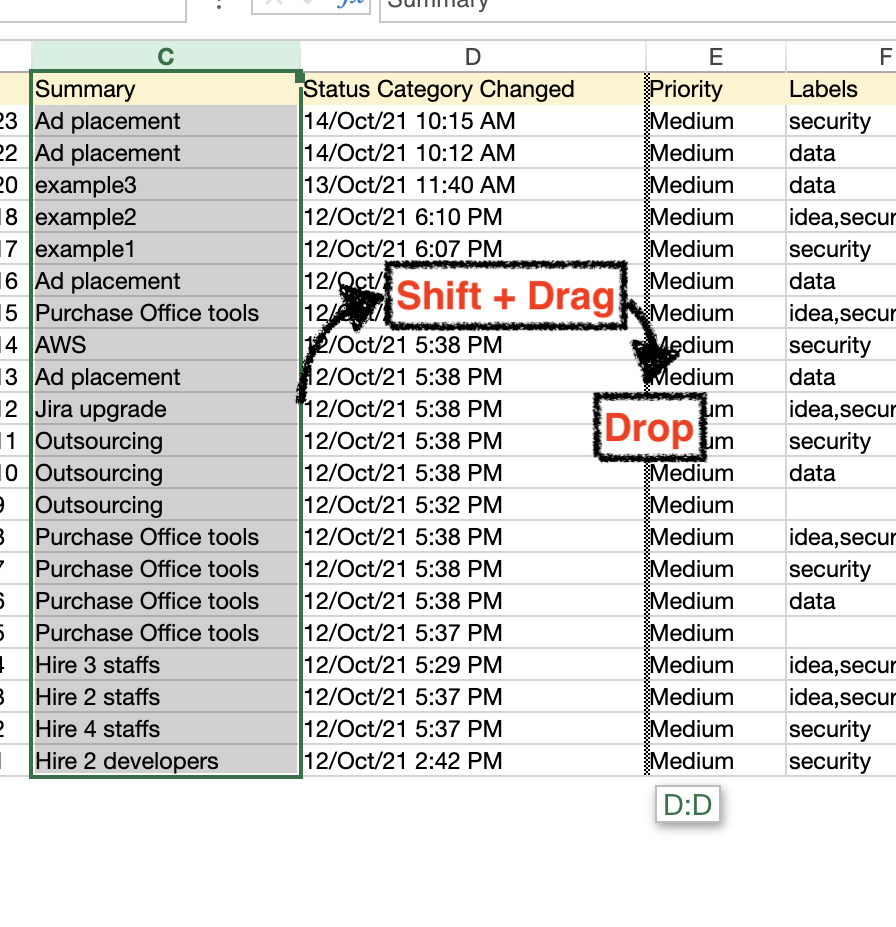Select the example3 cell
This screenshot has width=896, height=927.
click(x=166, y=185)
